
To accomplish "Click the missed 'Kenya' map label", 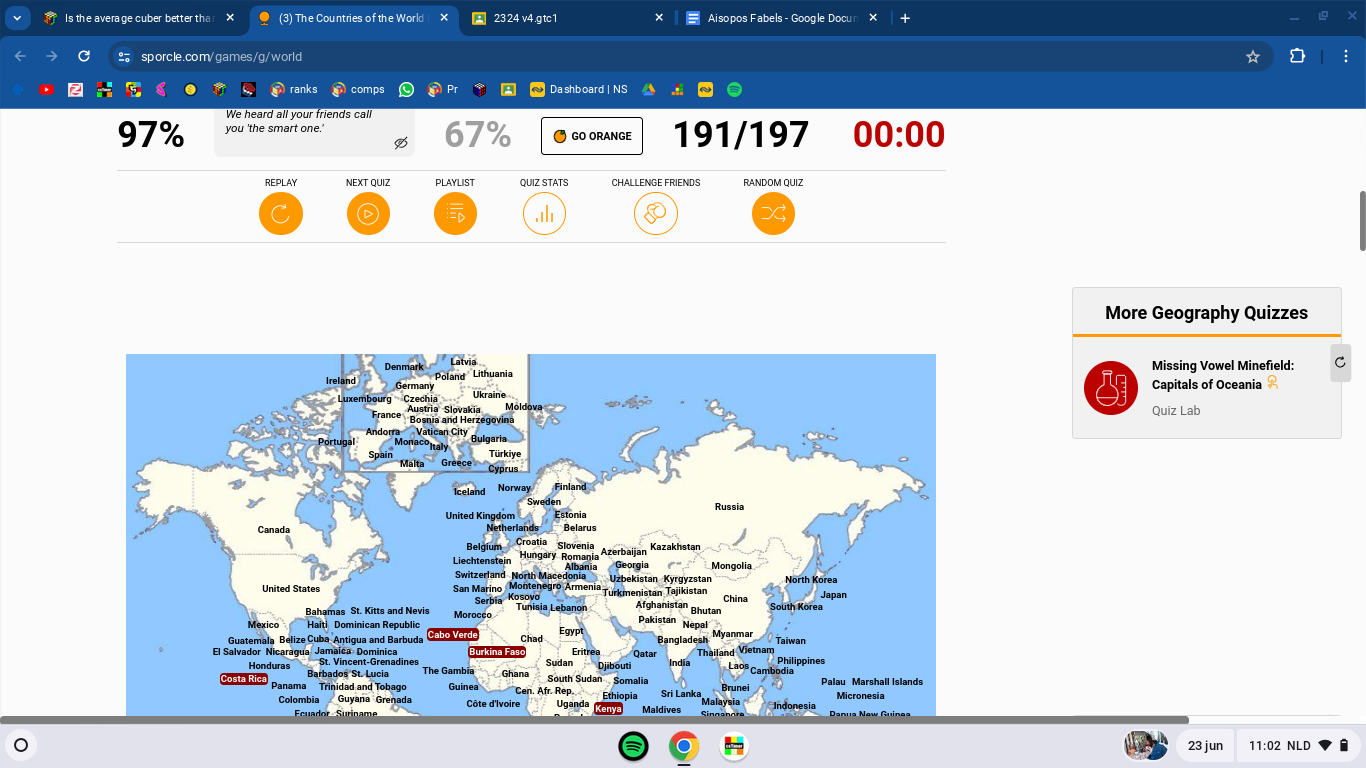I will point(608,709).
